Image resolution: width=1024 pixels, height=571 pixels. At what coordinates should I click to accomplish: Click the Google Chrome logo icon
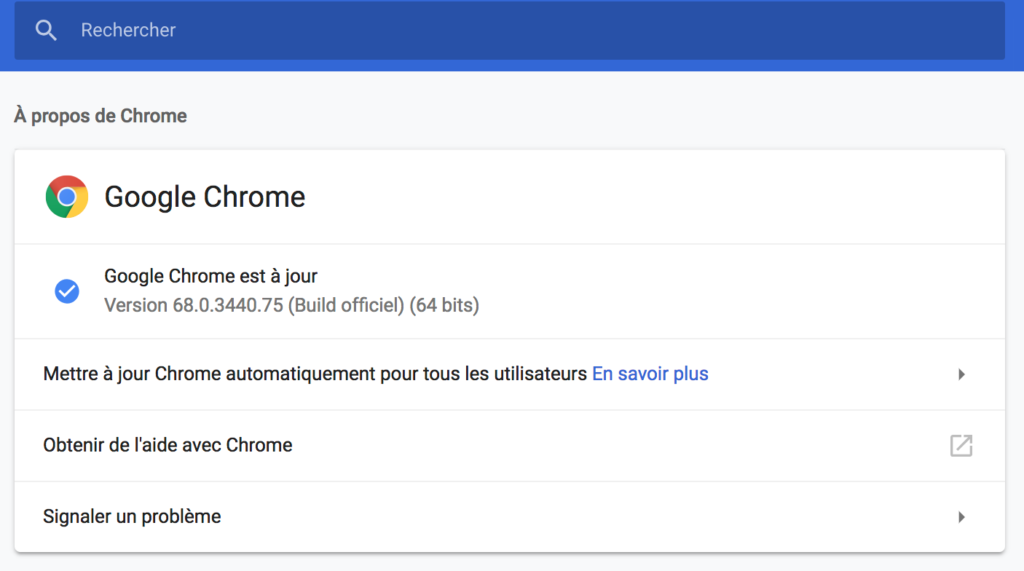67,197
